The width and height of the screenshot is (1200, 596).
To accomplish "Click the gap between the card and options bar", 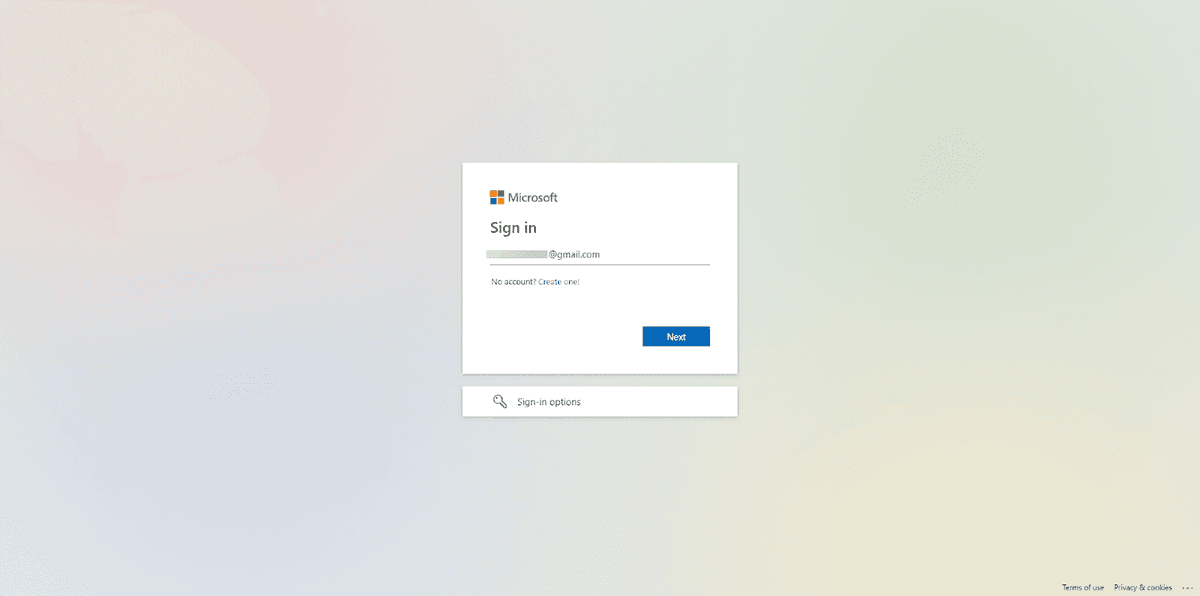I will click(x=600, y=380).
